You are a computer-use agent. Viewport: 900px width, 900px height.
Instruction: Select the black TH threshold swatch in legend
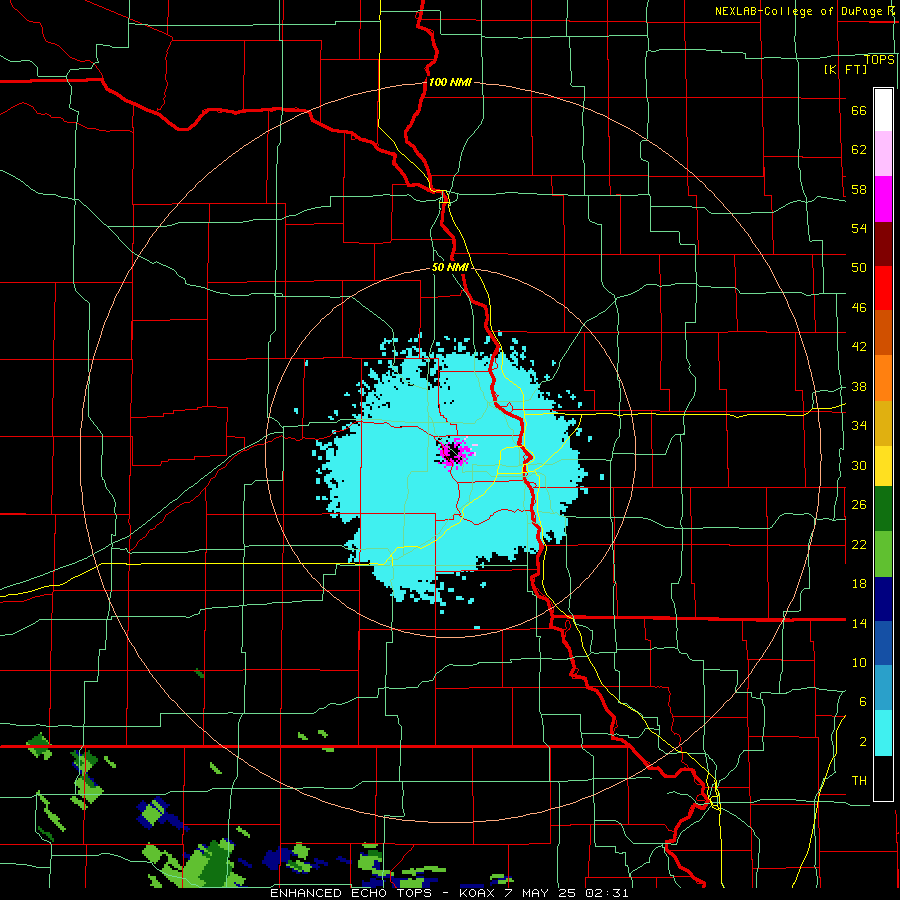[x=883, y=778]
